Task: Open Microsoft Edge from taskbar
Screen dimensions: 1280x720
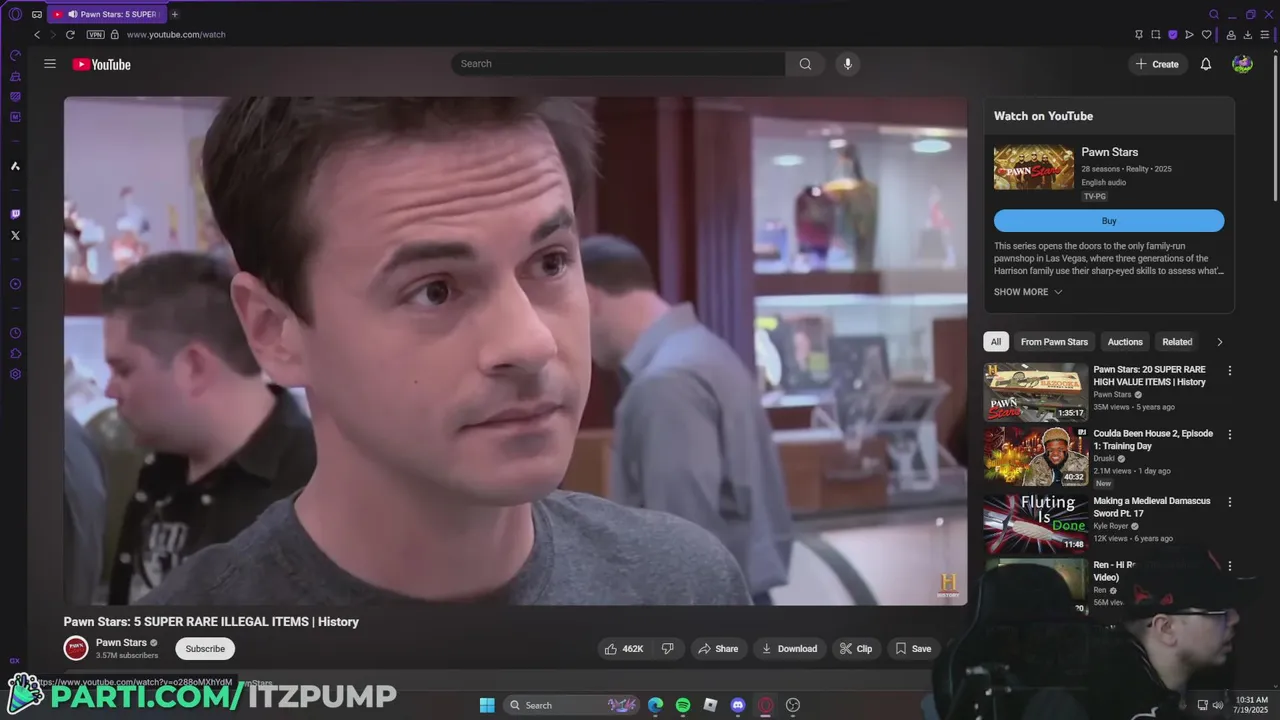Action: coord(655,705)
